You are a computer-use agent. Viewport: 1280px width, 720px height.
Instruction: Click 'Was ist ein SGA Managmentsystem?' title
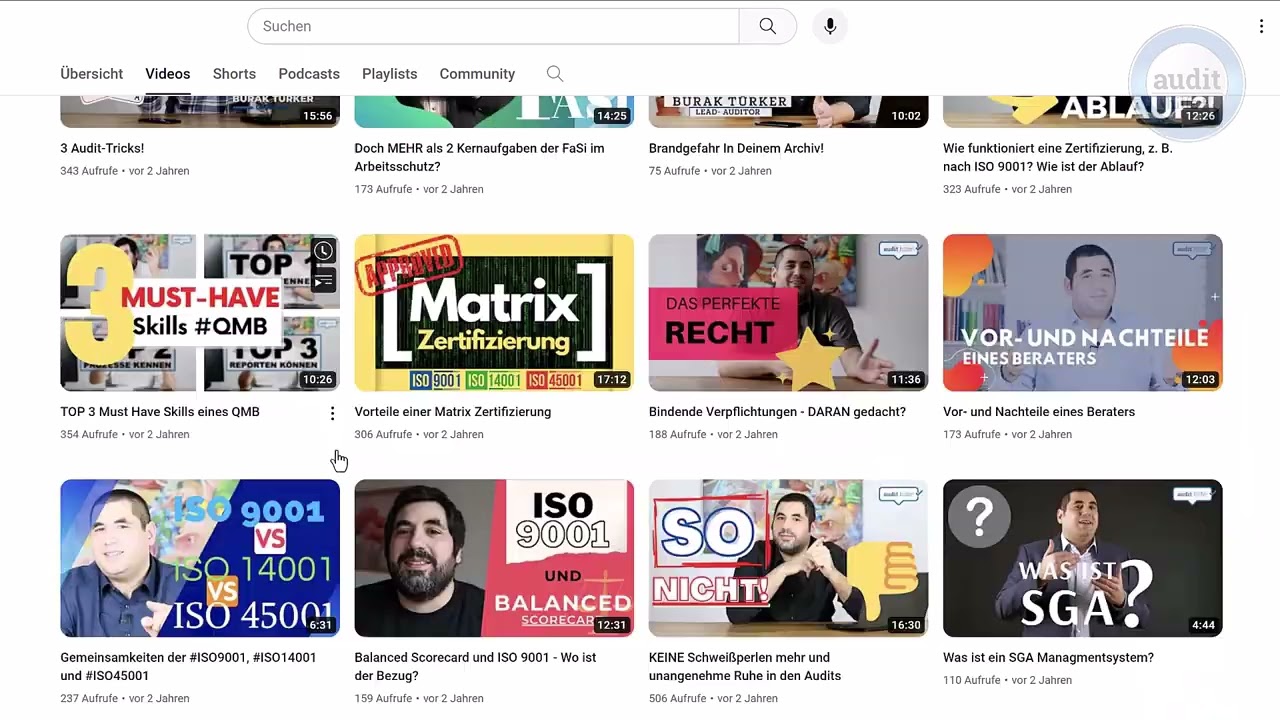click(1048, 658)
